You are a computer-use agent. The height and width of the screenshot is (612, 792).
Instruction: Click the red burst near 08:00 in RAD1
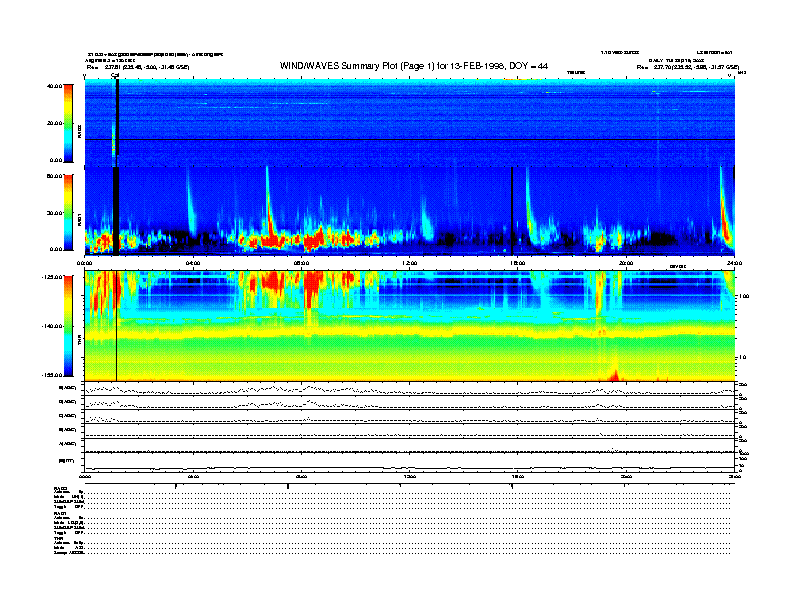click(316, 238)
